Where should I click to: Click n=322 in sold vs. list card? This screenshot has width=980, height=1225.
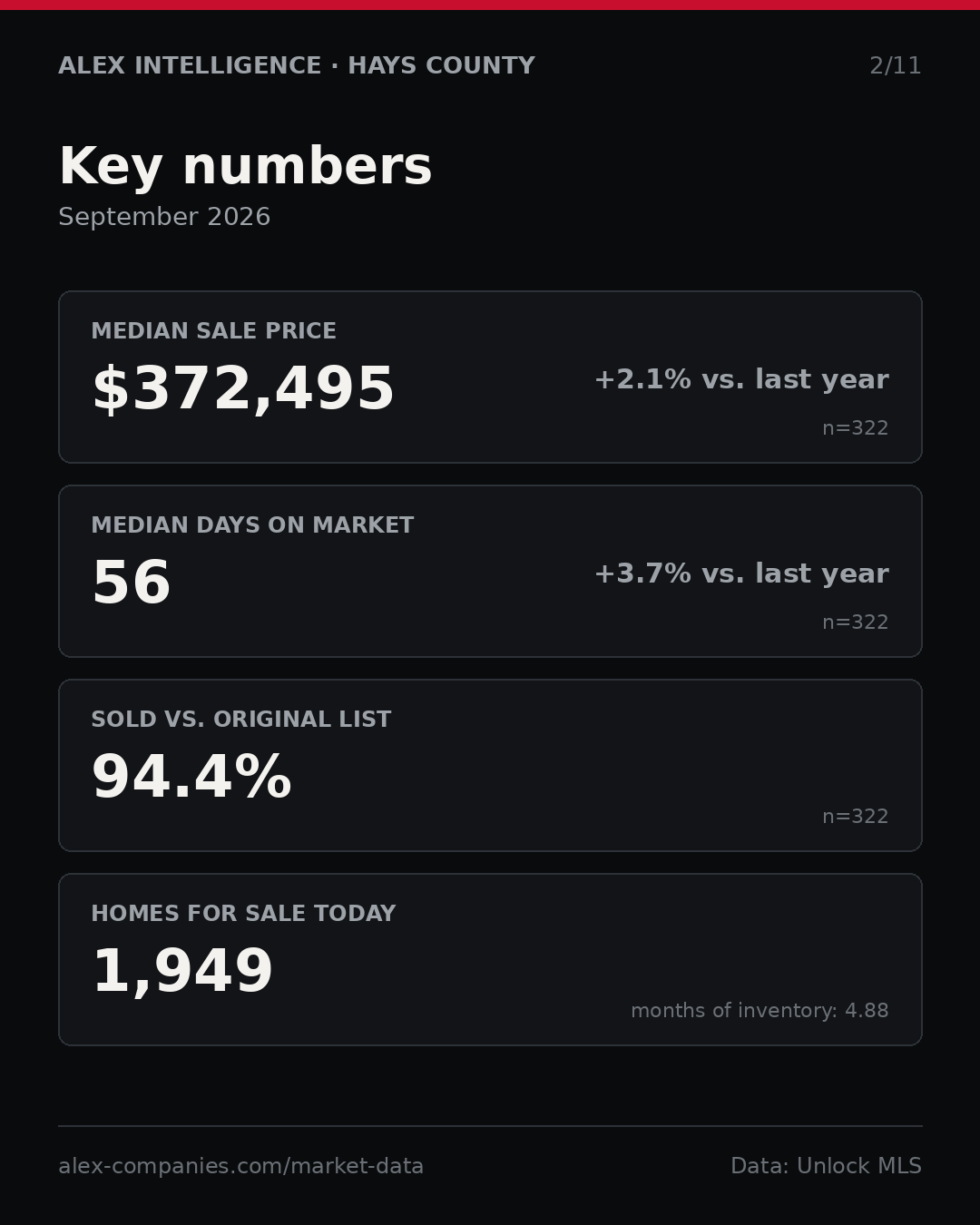[x=856, y=817]
